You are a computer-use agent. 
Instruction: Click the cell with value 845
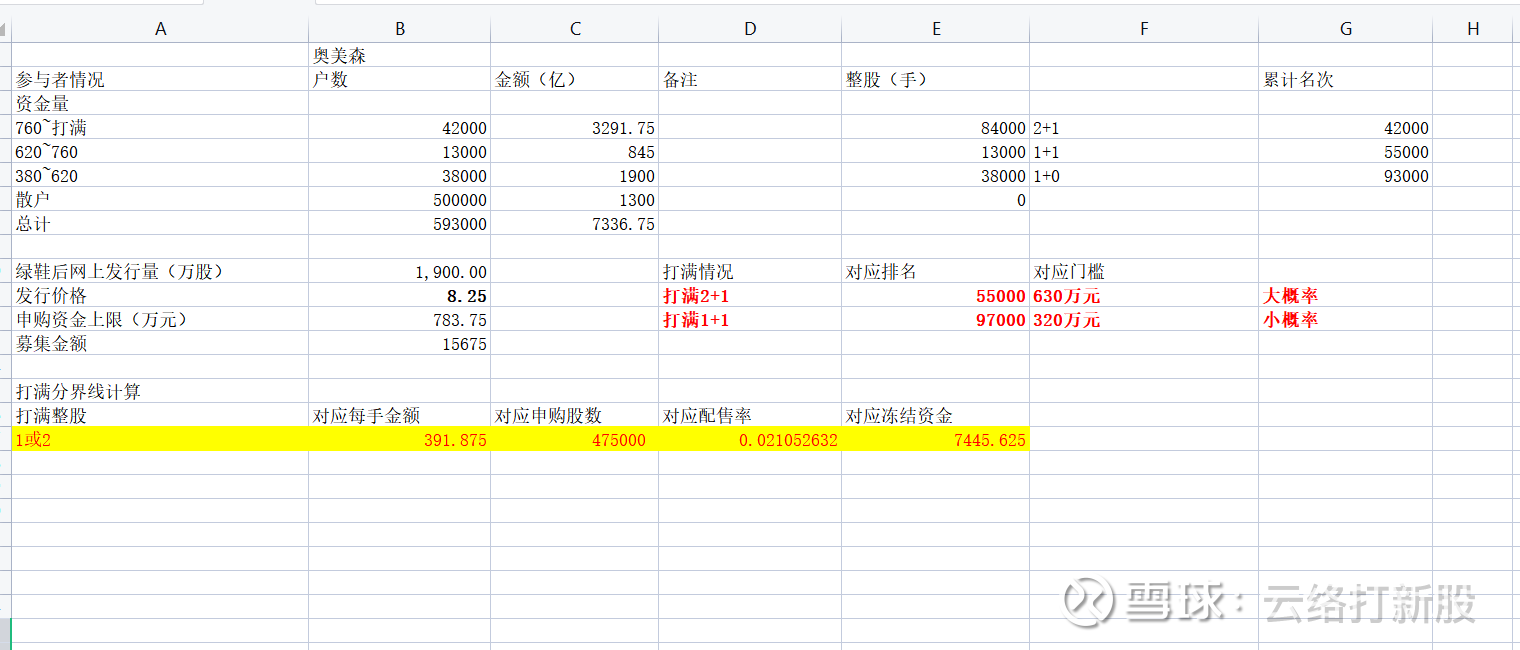(575, 151)
